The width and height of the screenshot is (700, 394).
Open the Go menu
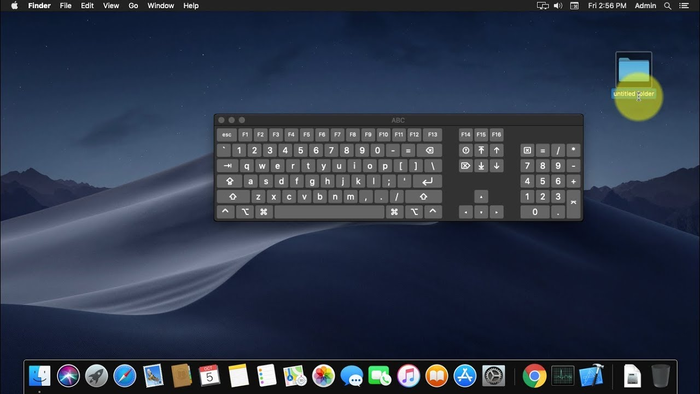tap(133, 6)
